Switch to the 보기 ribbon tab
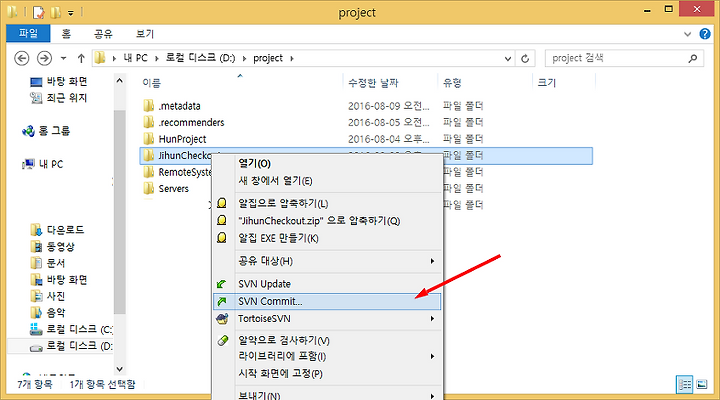 (x=145, y=34)
